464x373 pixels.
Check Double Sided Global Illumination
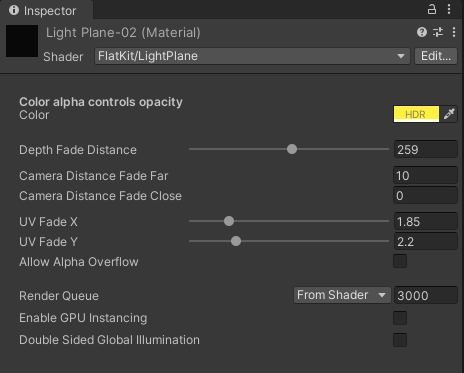click(x=400, y=340)
